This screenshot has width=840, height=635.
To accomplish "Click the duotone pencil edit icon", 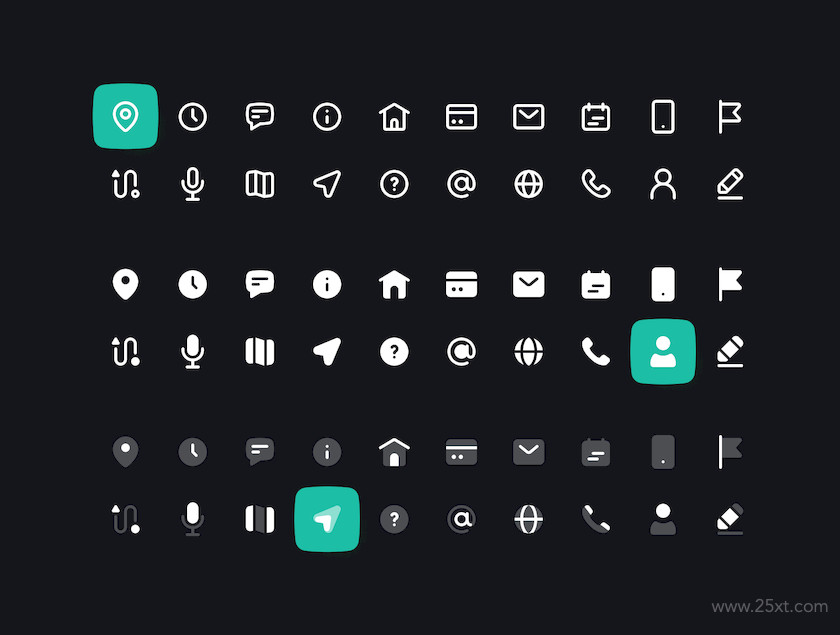I will [730, 519].
